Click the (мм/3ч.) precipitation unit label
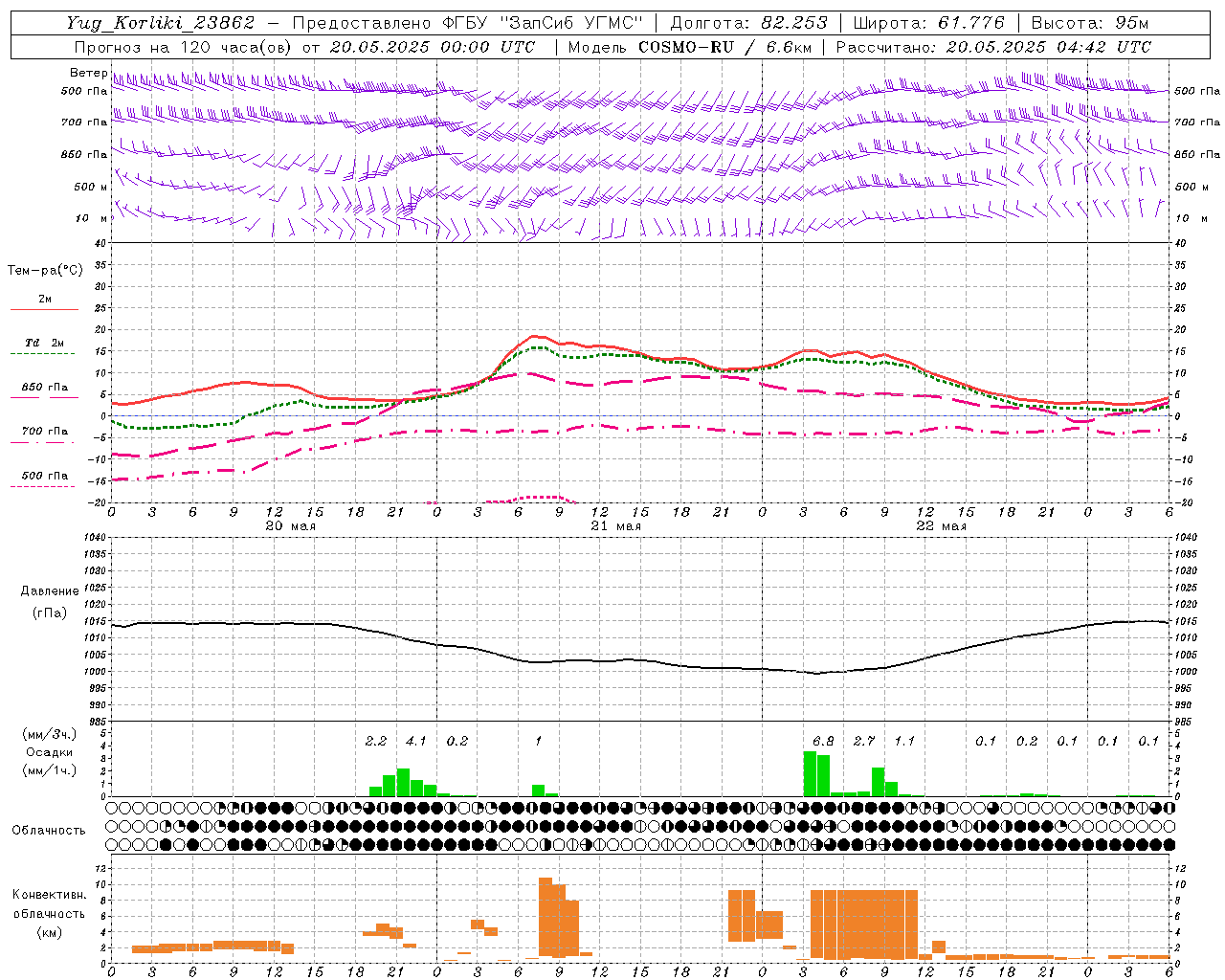The height and width of the screenshot is (980, 1225). 49,734
